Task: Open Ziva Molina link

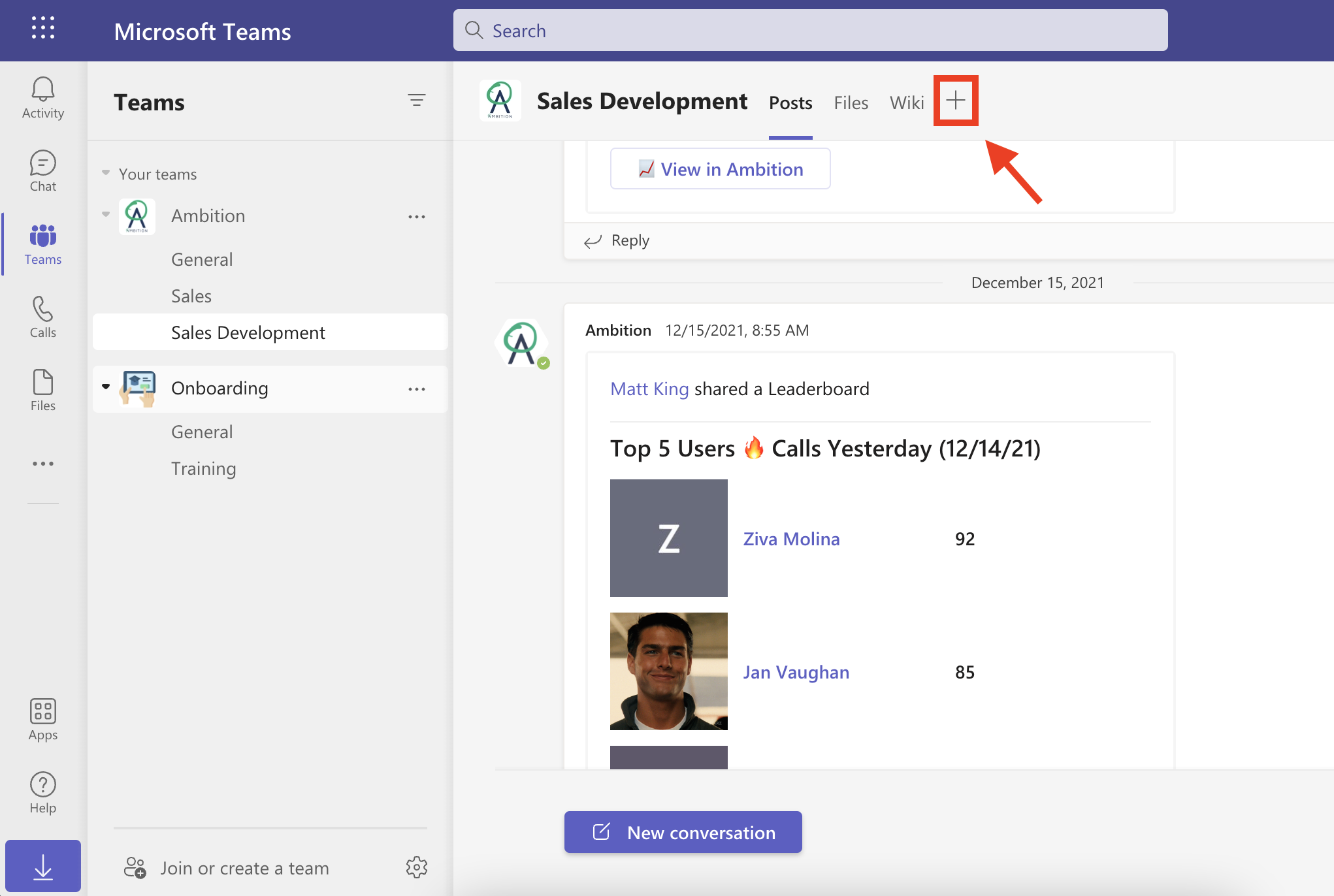Action: click(x=792, y=539)
